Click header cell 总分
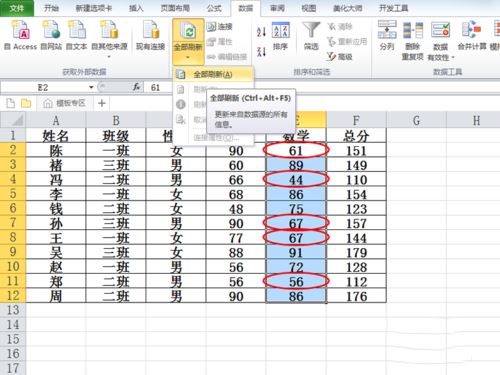 coord(356,136)
